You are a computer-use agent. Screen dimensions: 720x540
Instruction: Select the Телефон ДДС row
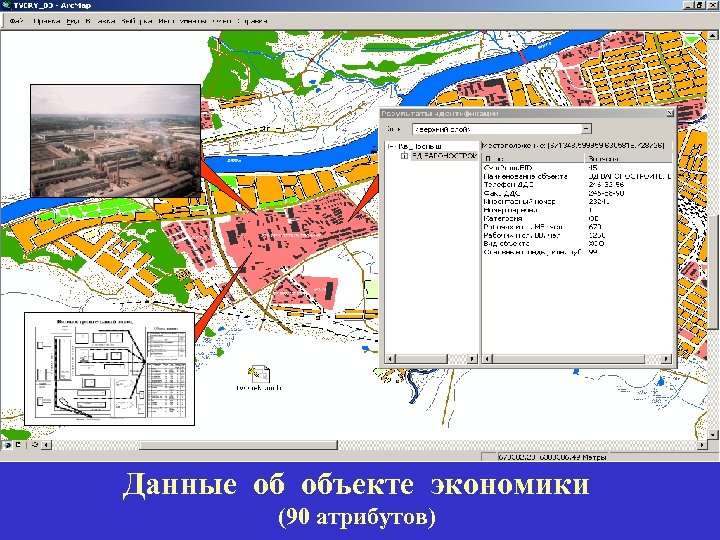577,185
